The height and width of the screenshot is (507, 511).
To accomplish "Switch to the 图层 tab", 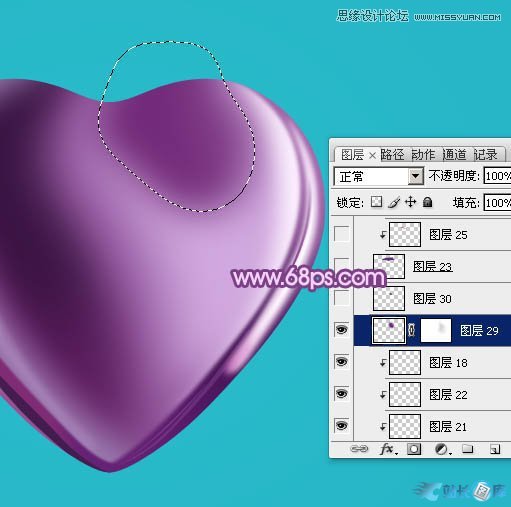I will 352,155.
